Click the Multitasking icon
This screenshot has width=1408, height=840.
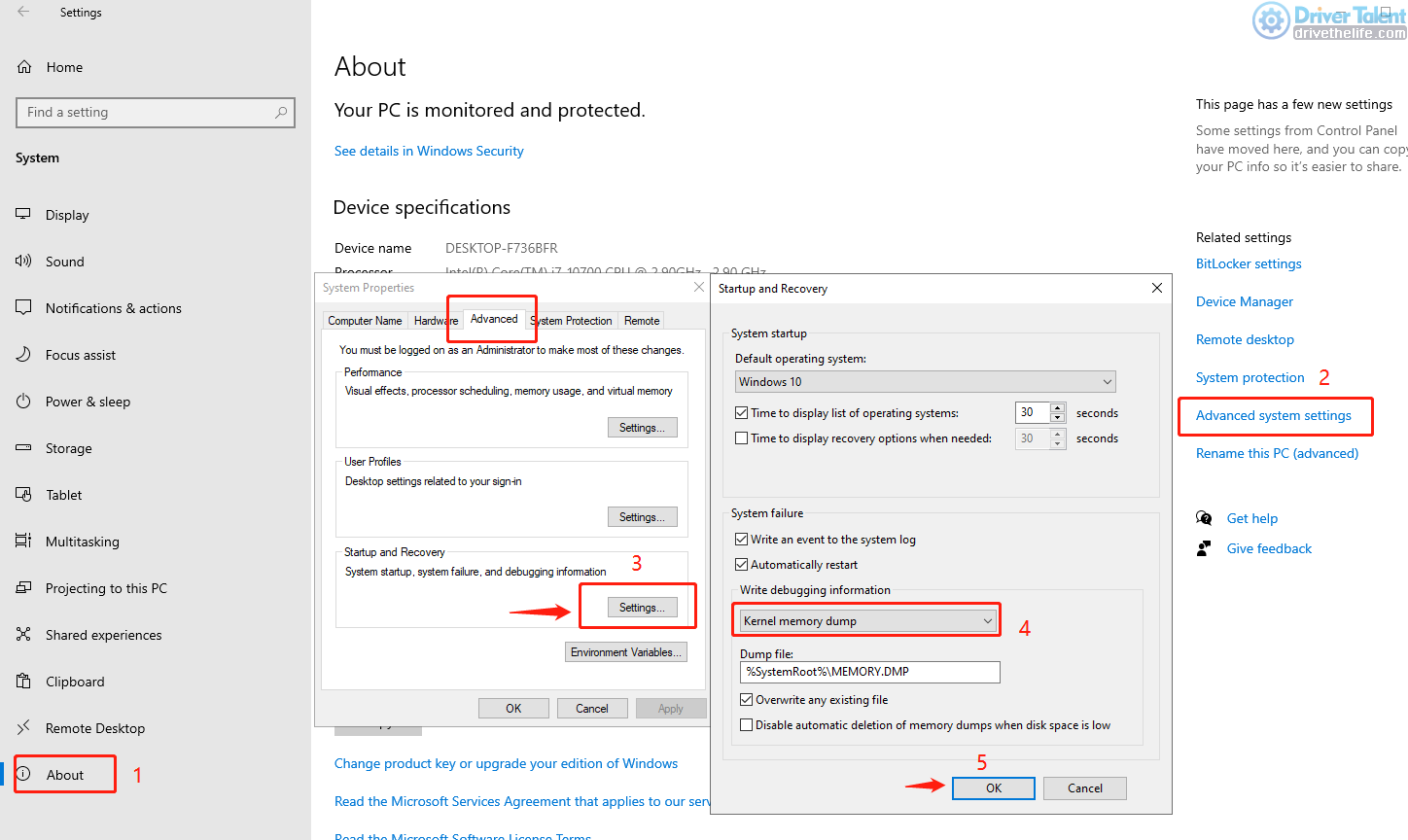(23, 541)
